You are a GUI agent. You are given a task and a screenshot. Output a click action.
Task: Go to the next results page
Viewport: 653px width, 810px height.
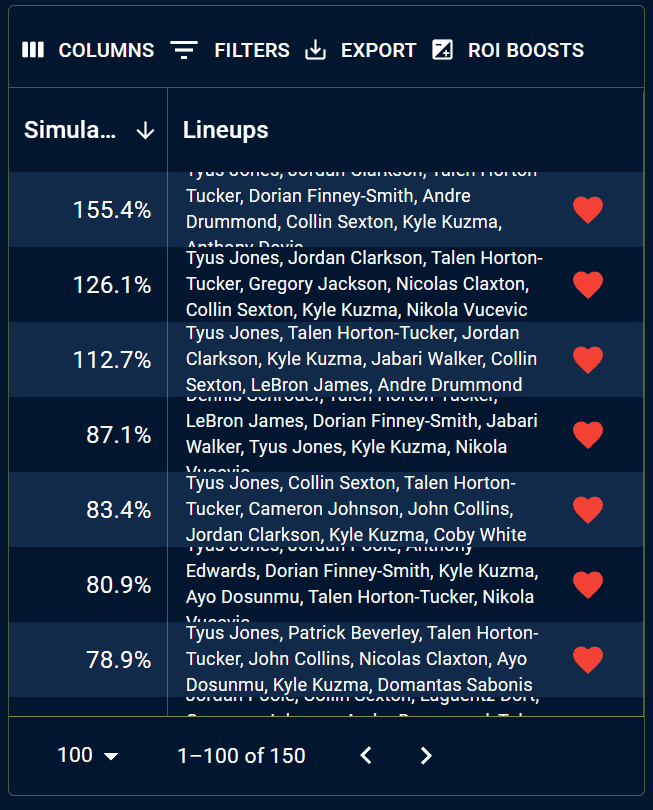point(426,755)
